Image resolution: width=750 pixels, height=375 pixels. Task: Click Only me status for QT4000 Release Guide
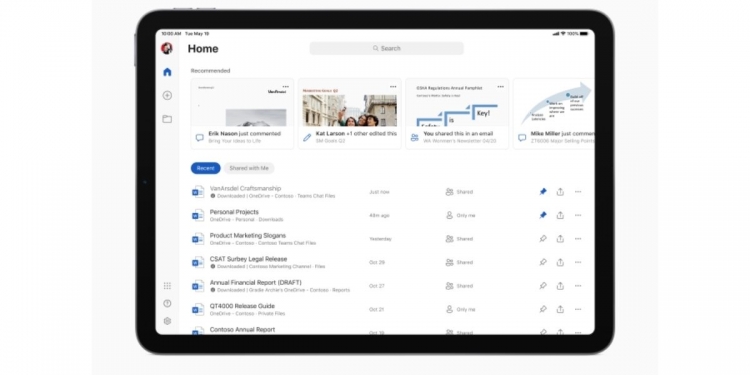coord(461,309)
